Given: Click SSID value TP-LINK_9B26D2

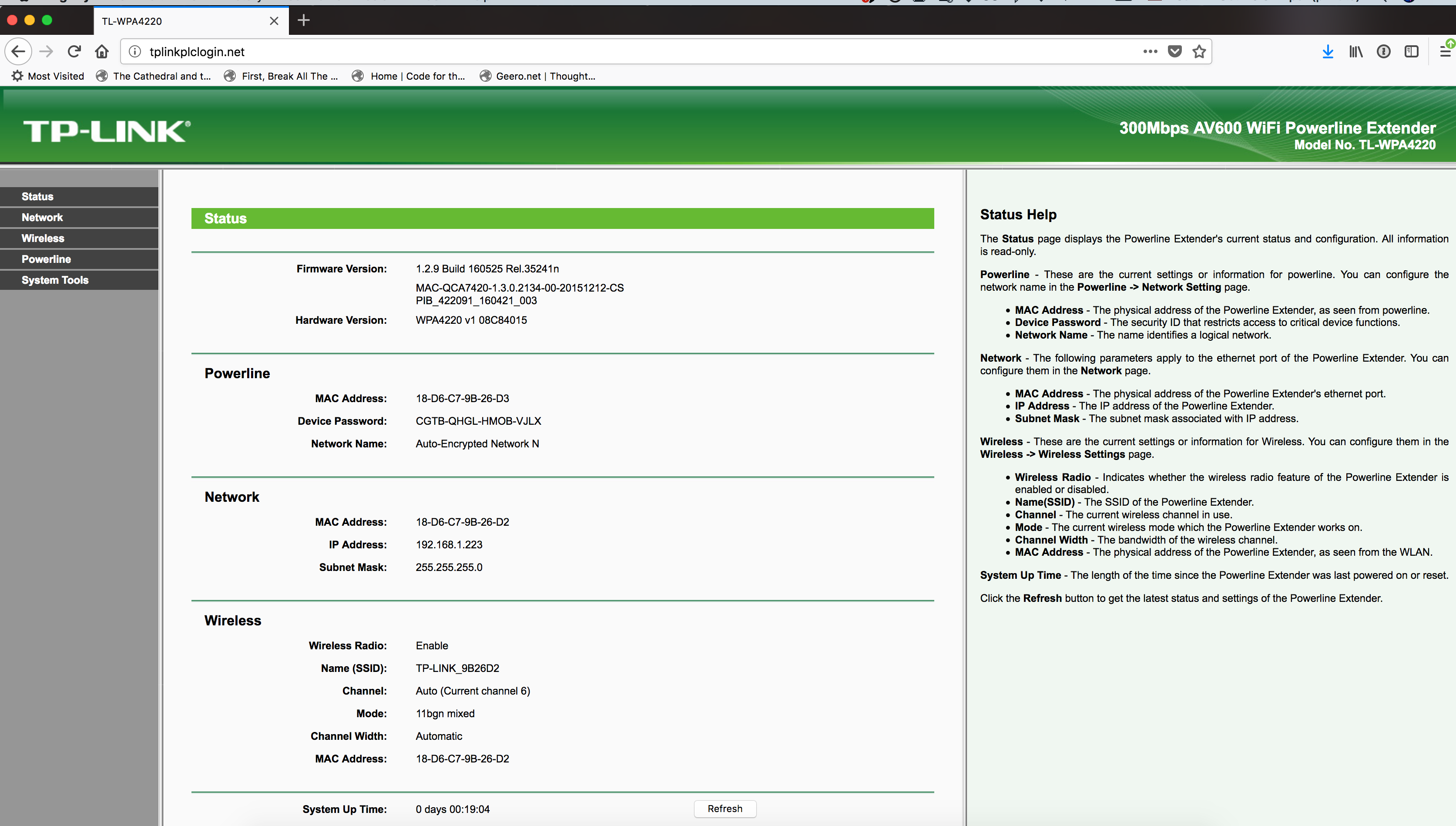Looking at the screenshot, I should (457, 669).
